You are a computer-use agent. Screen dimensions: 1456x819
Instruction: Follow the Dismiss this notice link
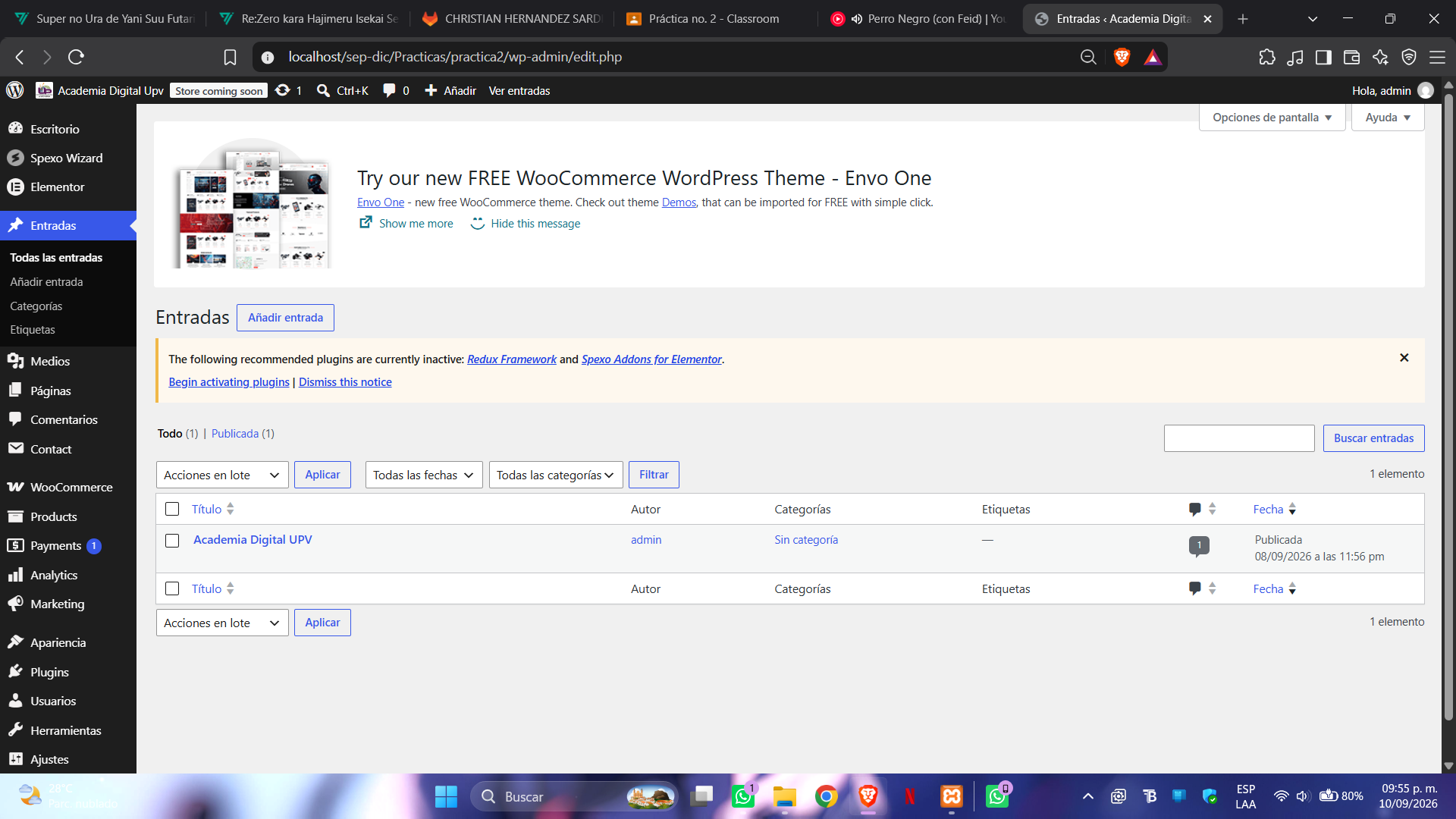pyautogui.click(x=345, y=382)
